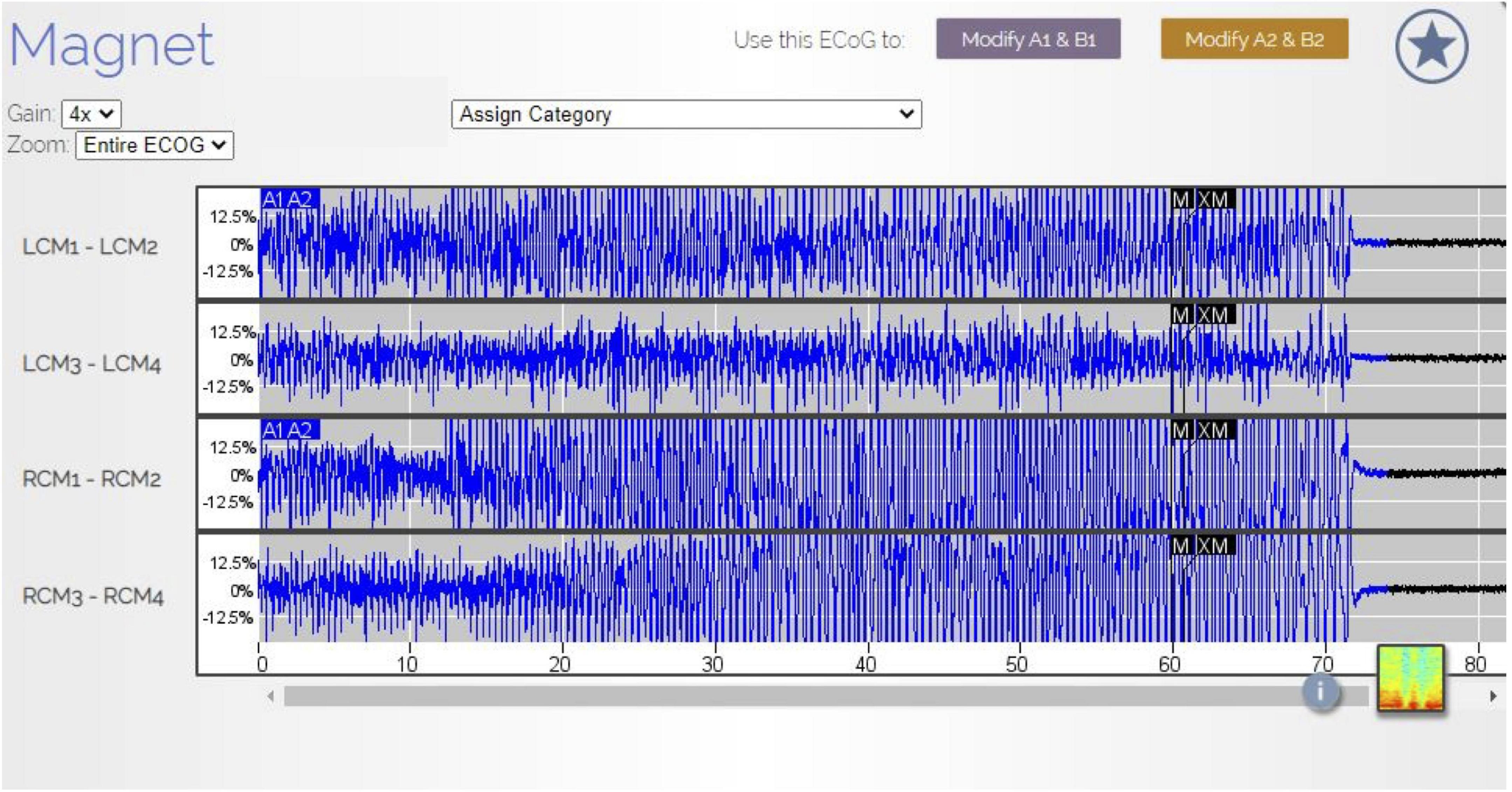
Task: Click the Modify A1 & B1 button
Action: (1028, 39)
